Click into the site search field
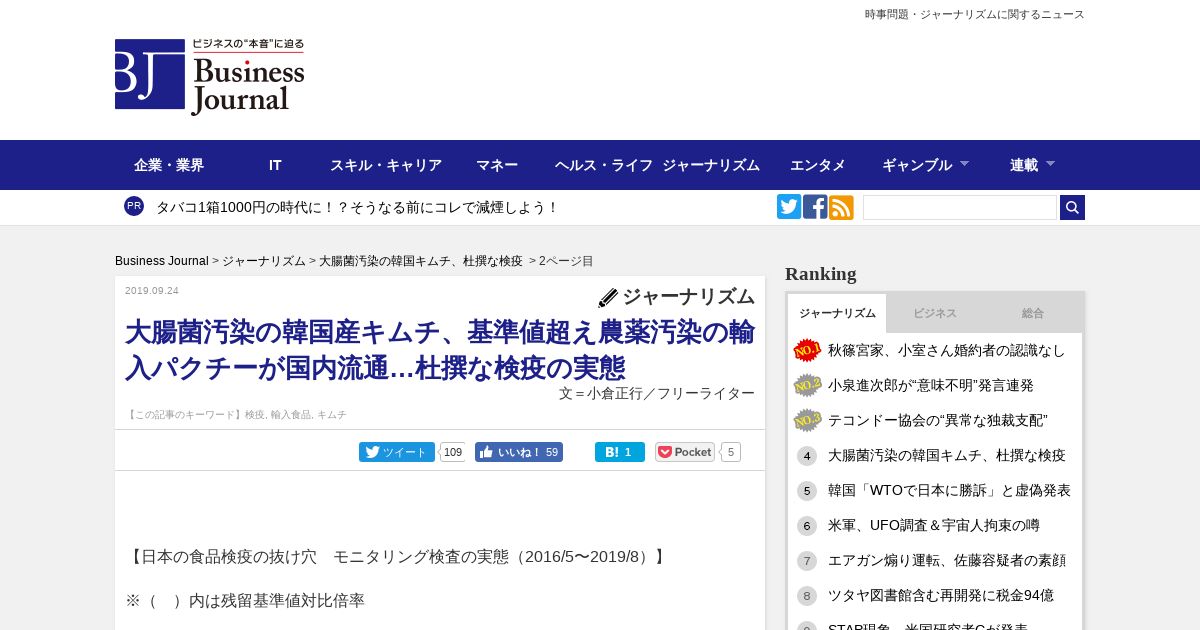 click(960, 207)
